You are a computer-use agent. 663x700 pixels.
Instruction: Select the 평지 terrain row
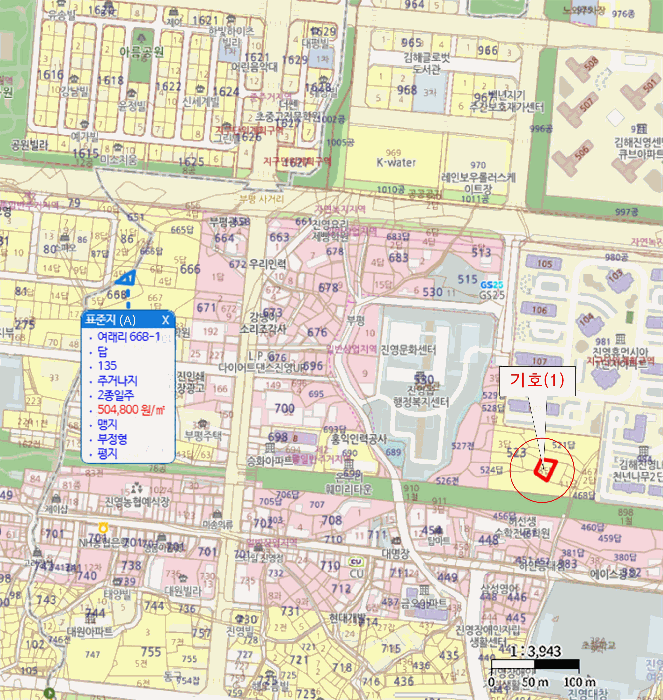click(107, 454)
